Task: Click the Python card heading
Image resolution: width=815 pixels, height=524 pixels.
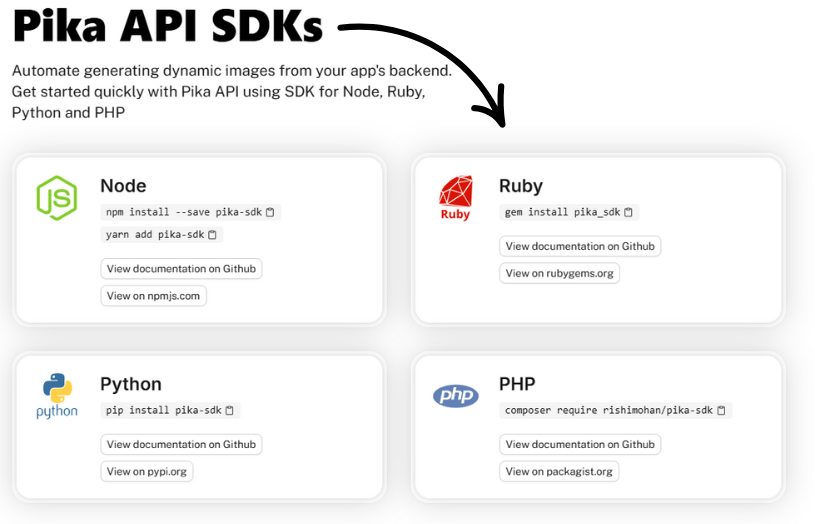Action: pyautogui.click(x=131, y=384)
